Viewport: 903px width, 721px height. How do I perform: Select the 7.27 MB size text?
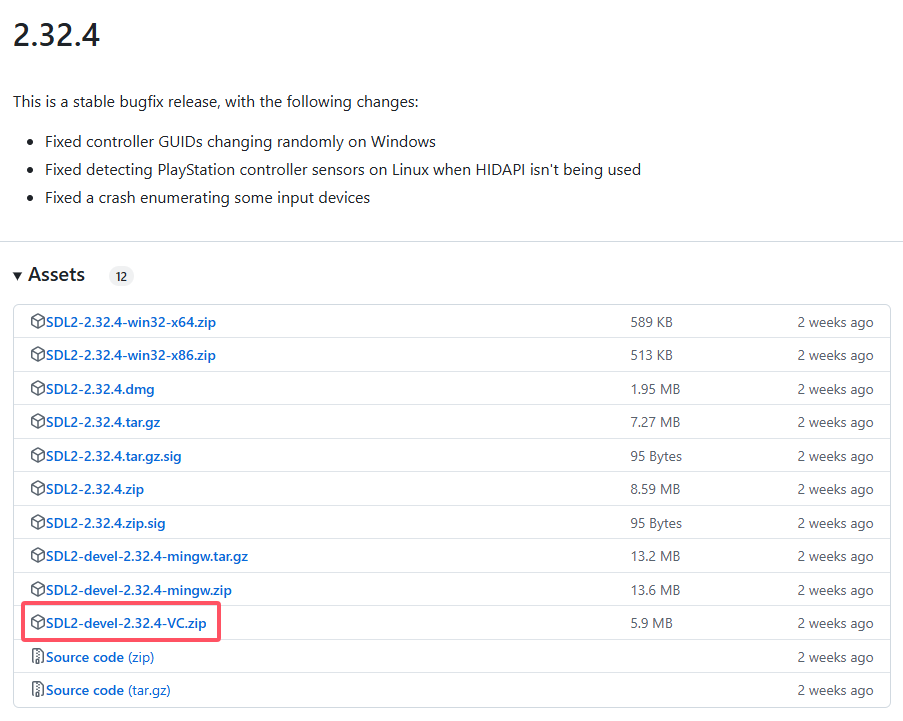(x=655, y=422)
